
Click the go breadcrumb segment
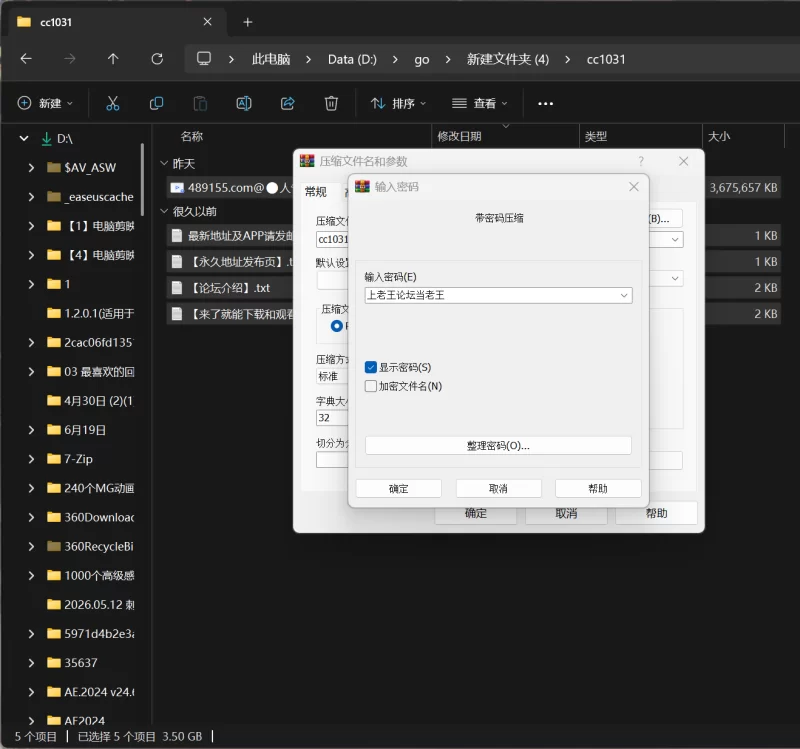click(x=421, y=59)
